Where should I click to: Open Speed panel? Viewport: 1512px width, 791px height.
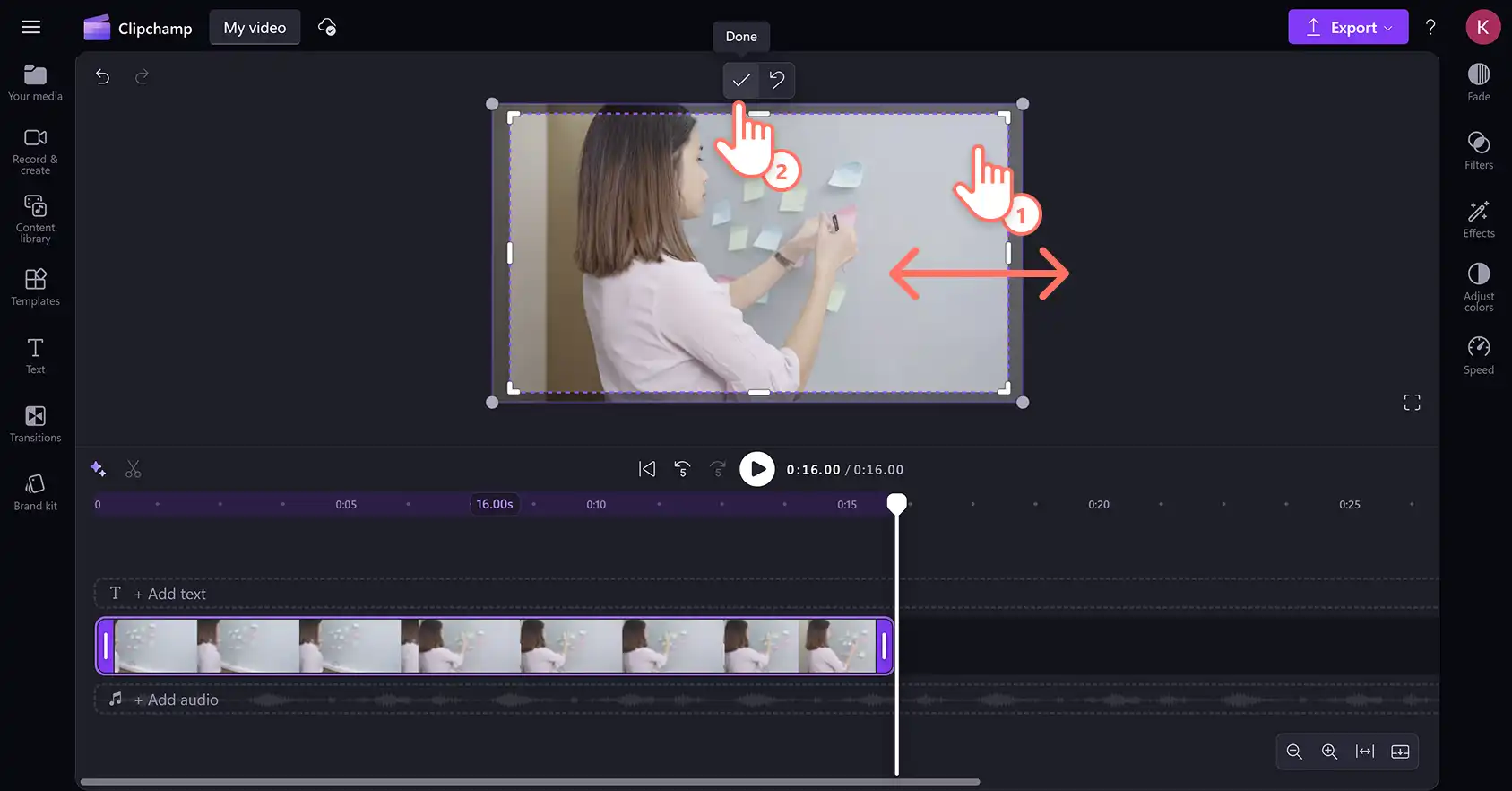pyautogui.click(x=1479, y=356)
